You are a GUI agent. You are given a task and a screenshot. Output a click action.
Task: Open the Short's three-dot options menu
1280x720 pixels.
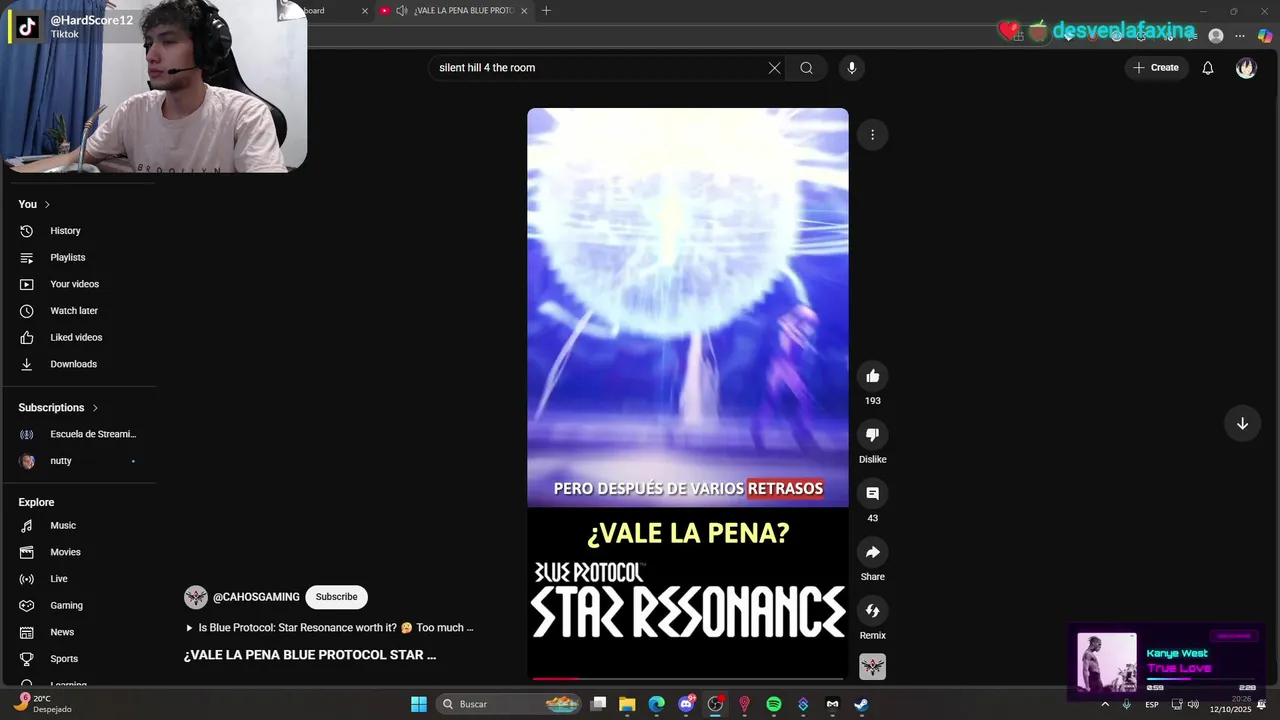coord(872,135)
